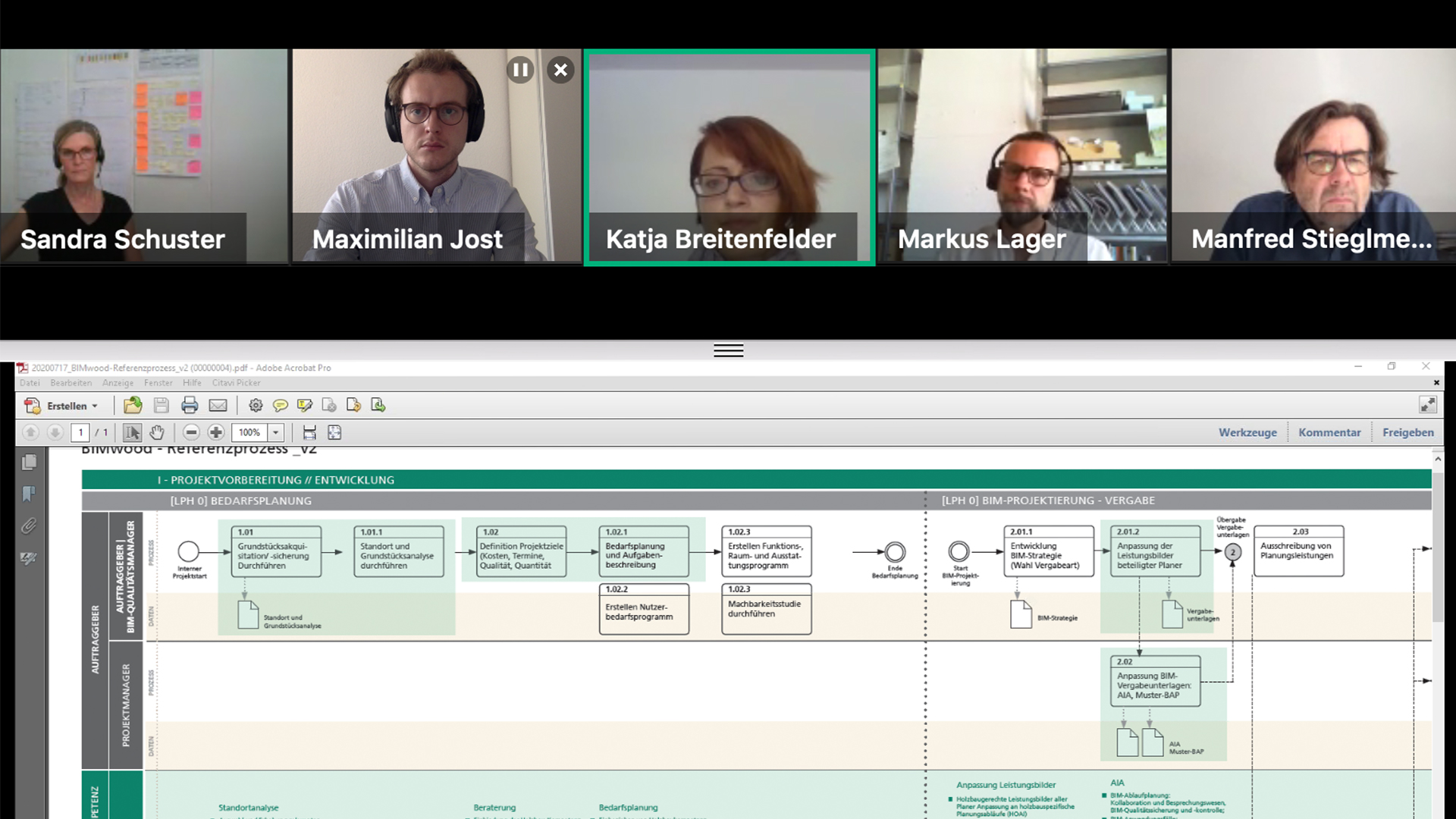This screenshot has height=819, width=1456.
Task: Click the fit full page icon
Action: pyautogui.click(x=334, y=432)
